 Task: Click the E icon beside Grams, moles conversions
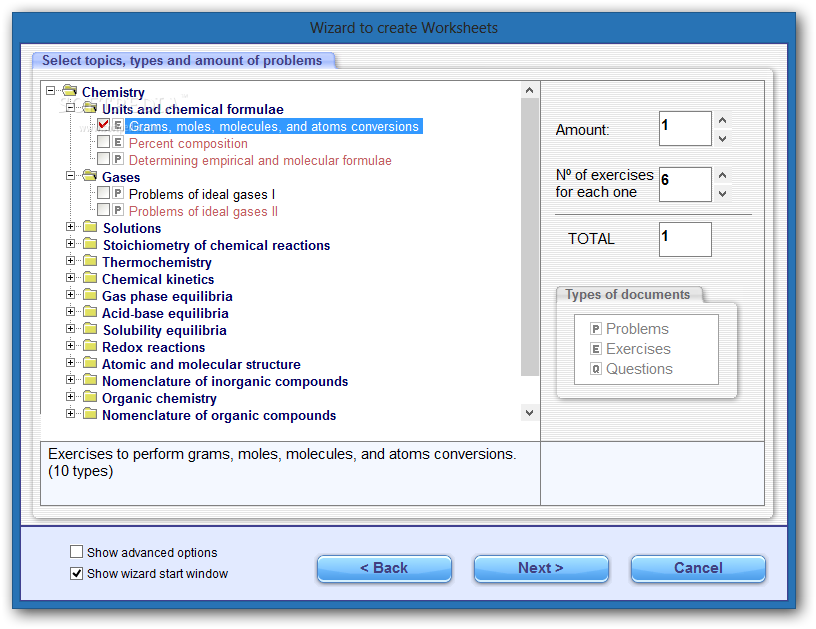[x=118, y=125]
